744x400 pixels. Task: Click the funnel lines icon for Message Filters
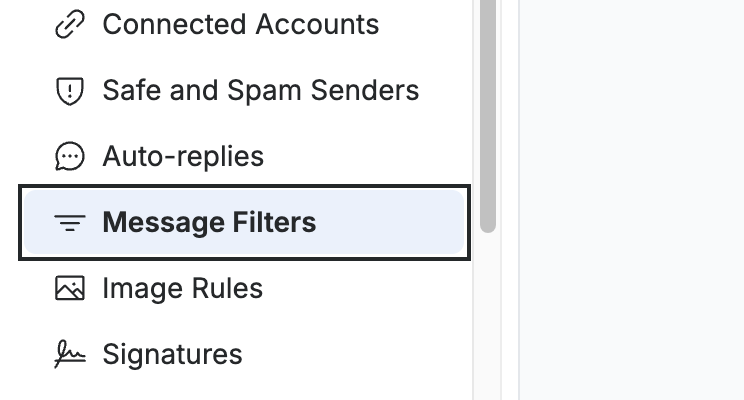[x=70, y=223]
